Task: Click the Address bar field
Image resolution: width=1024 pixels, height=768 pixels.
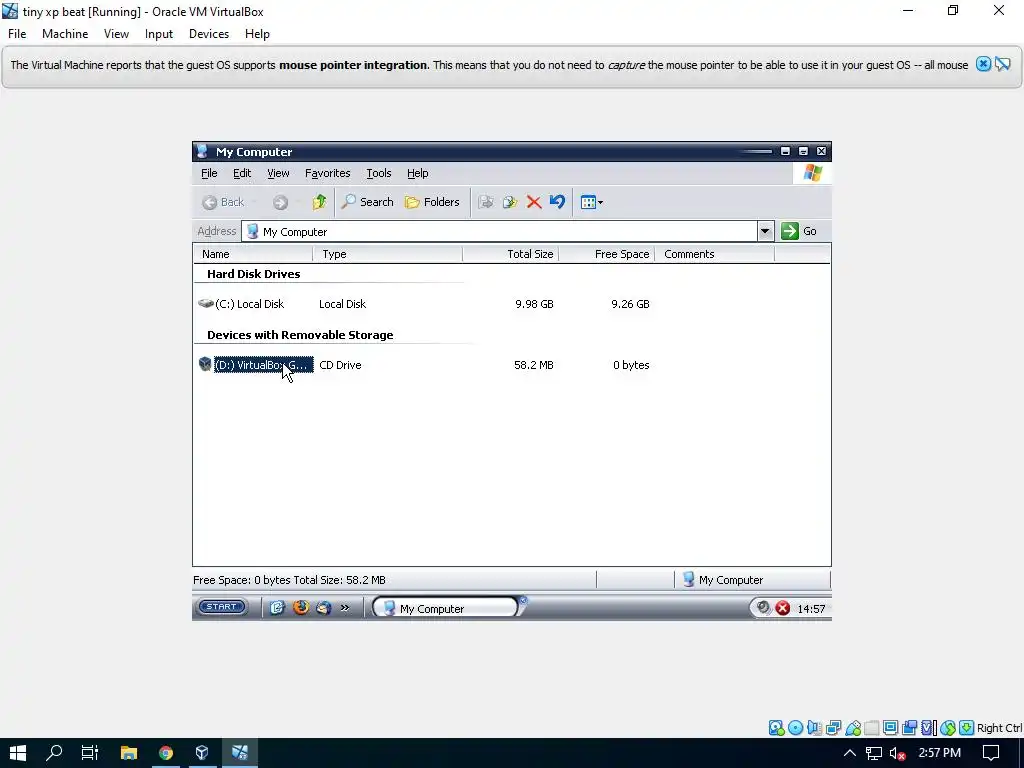Action: pyautogui.click(x=500, y=231)
